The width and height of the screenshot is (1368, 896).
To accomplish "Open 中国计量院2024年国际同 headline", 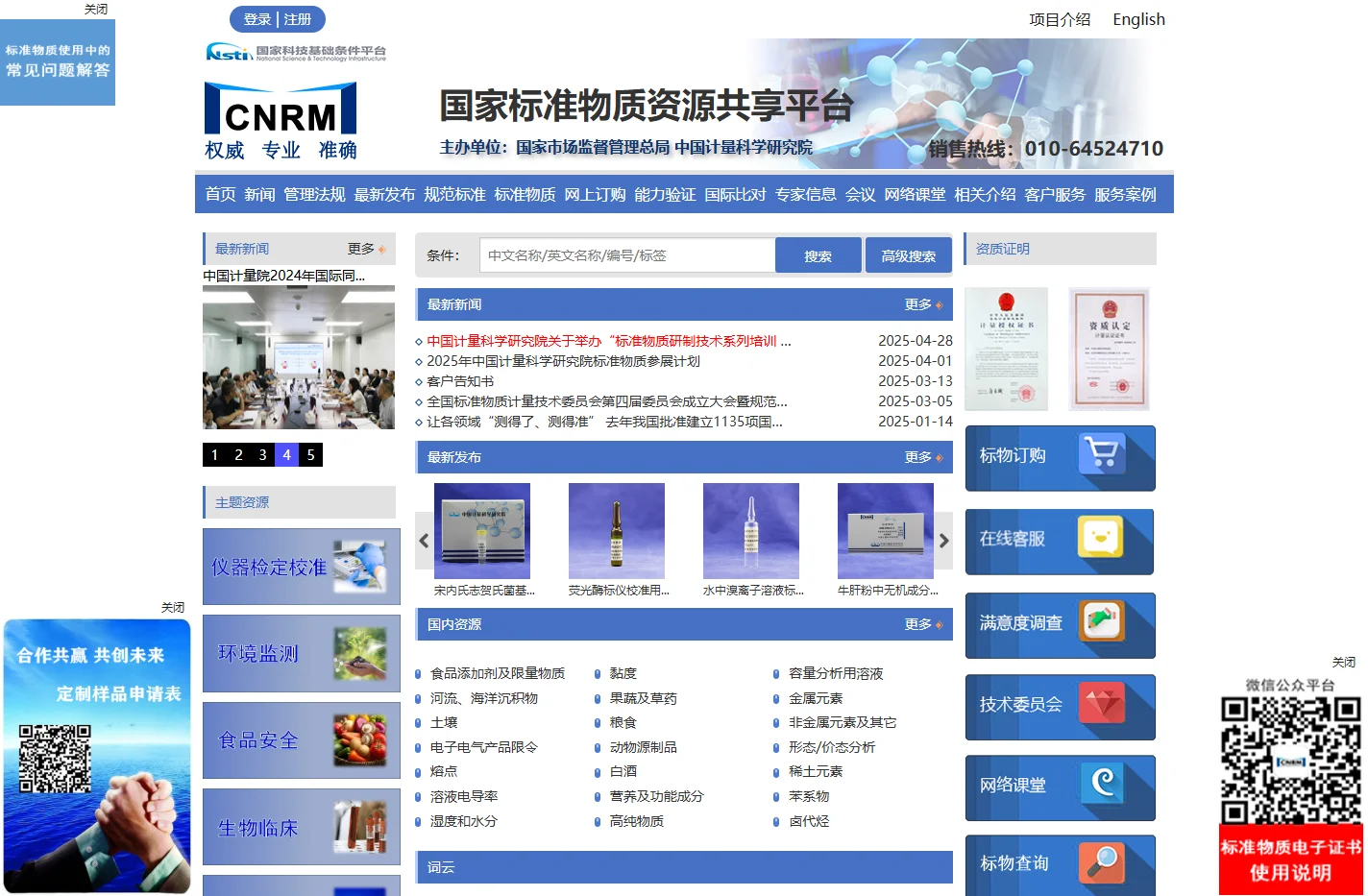I will click(284, 276).
